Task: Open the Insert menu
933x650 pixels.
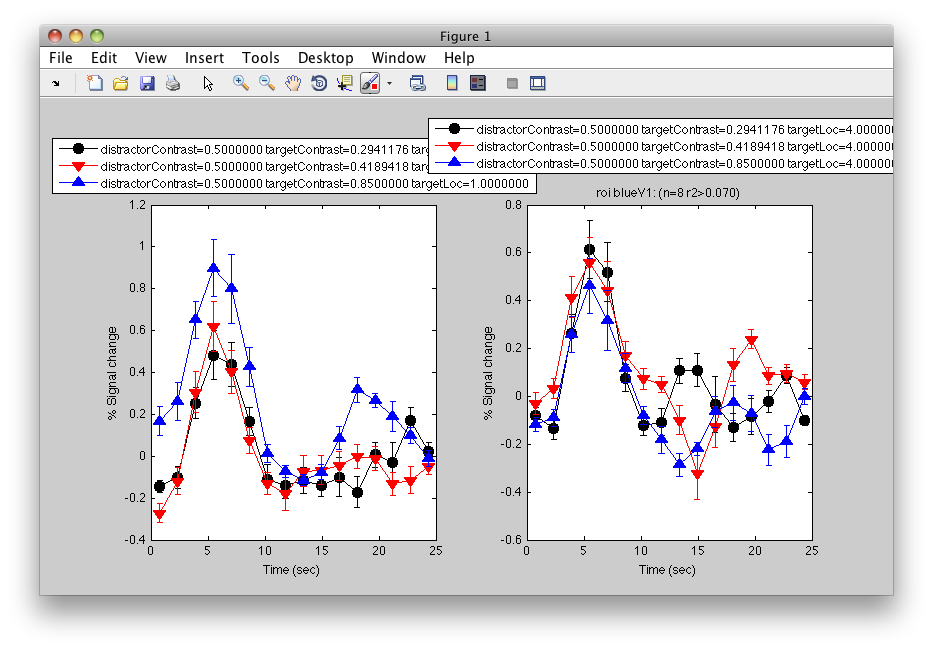Action: pos(204,58)
